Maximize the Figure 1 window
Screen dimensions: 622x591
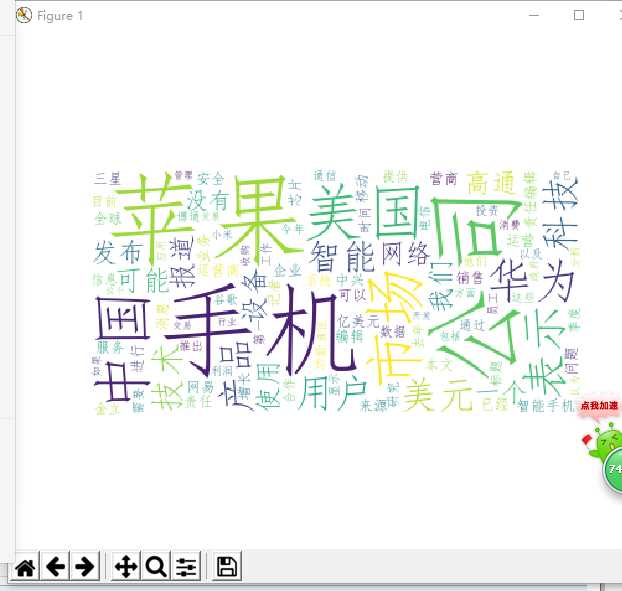click(579, 15)
